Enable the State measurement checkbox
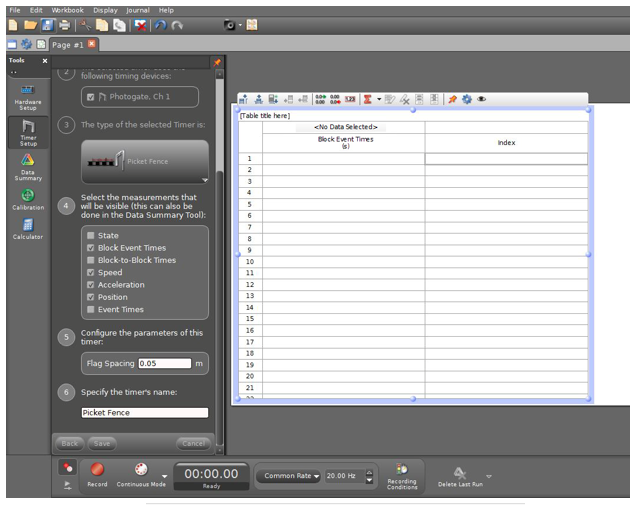The image size is (637, 505). [x=90, y=236]
